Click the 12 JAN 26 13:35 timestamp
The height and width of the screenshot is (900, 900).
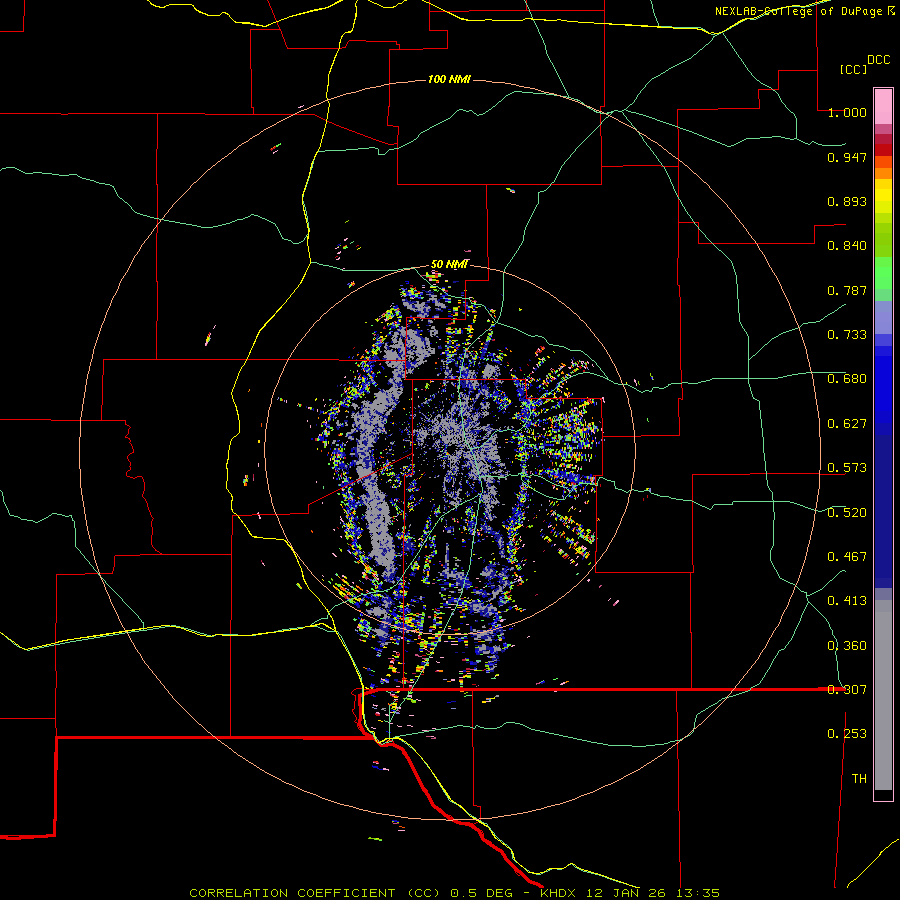(x=653, y=893)
